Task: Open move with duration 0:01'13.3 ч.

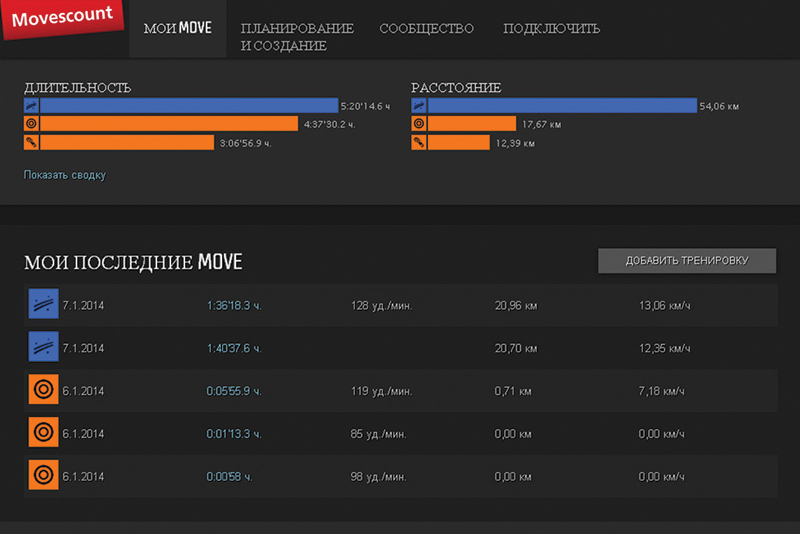Action: [x=234, y=434]
